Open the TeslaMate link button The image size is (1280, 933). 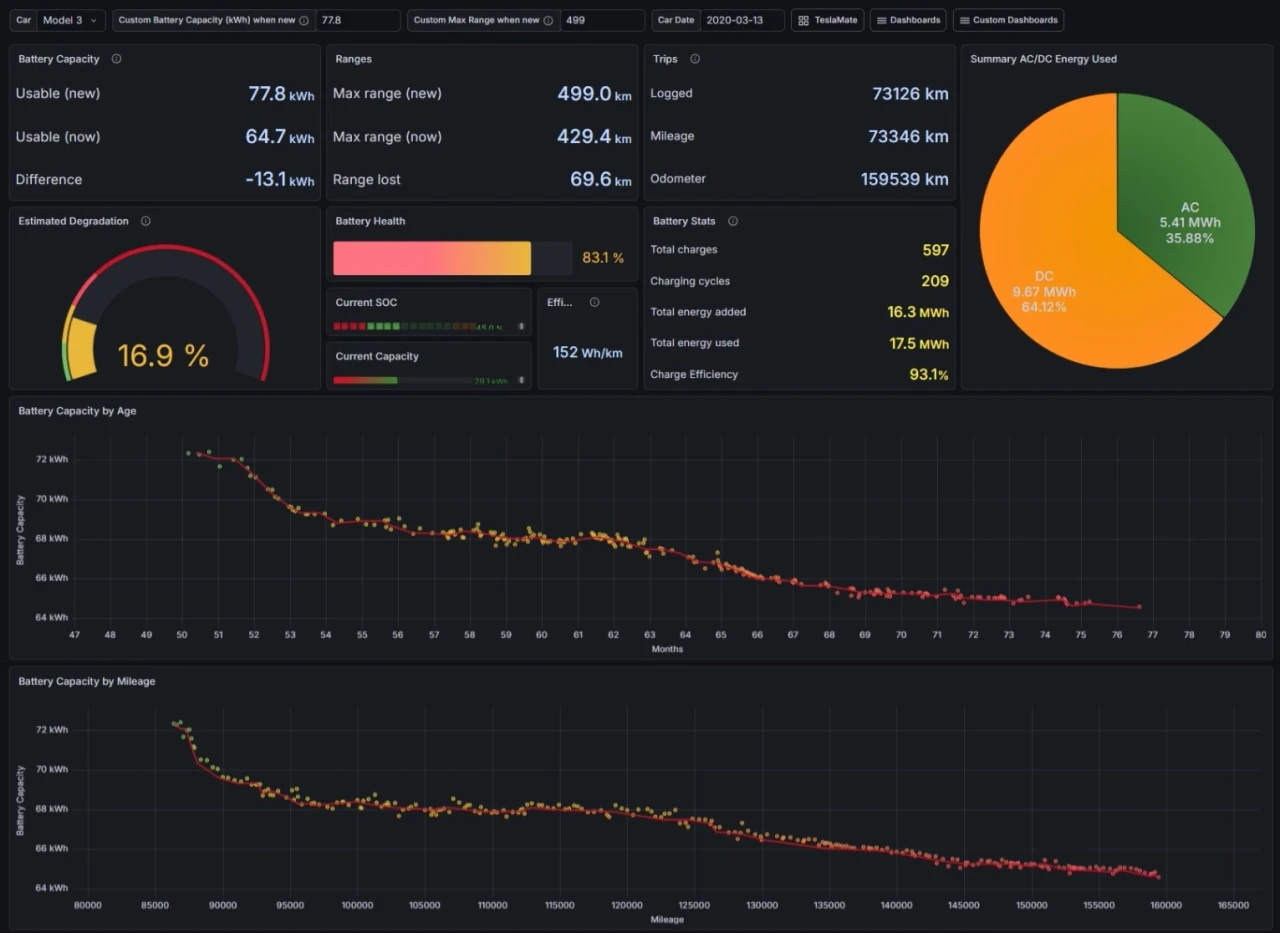[828, 20]
